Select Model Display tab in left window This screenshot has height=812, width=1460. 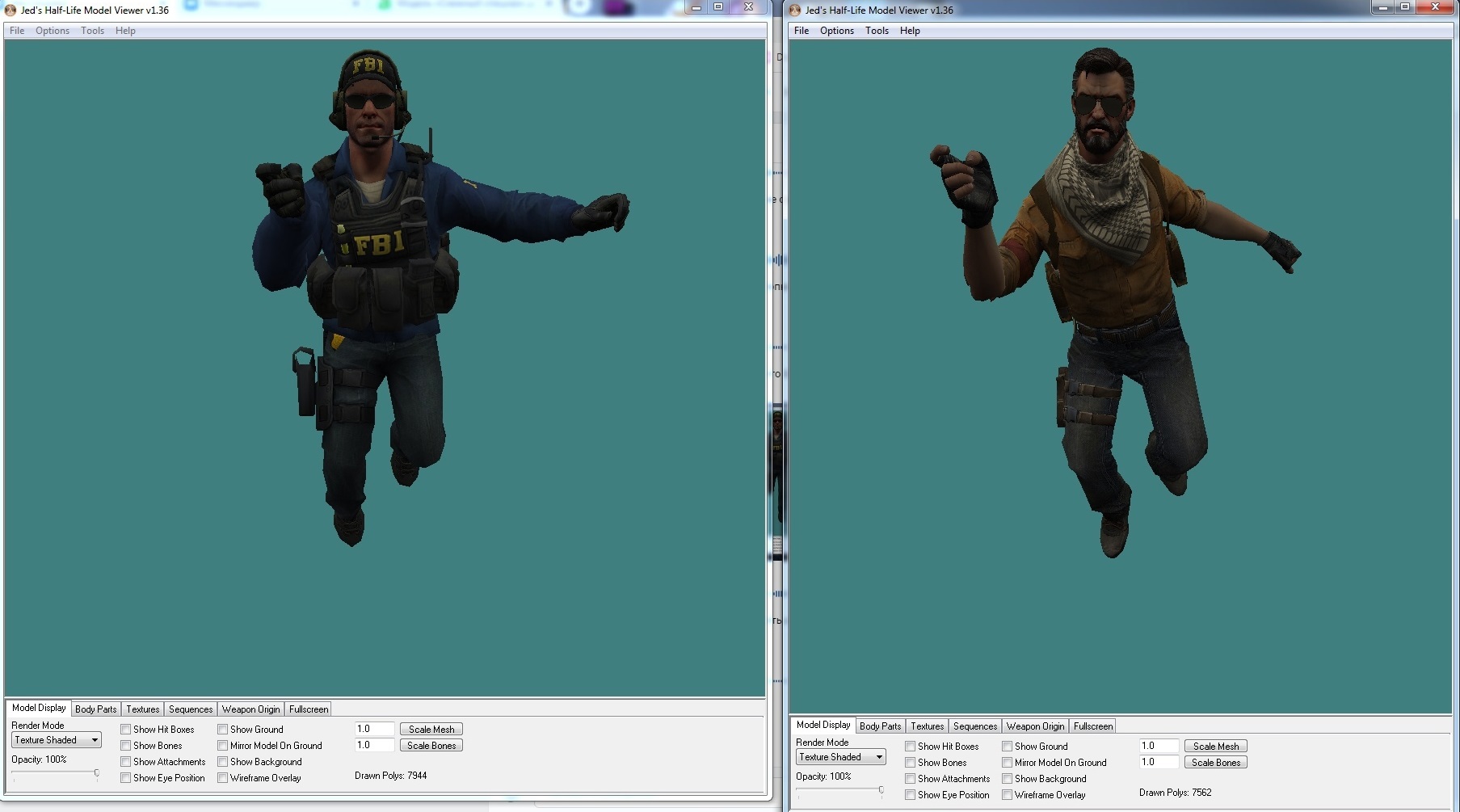coord(39,708)
